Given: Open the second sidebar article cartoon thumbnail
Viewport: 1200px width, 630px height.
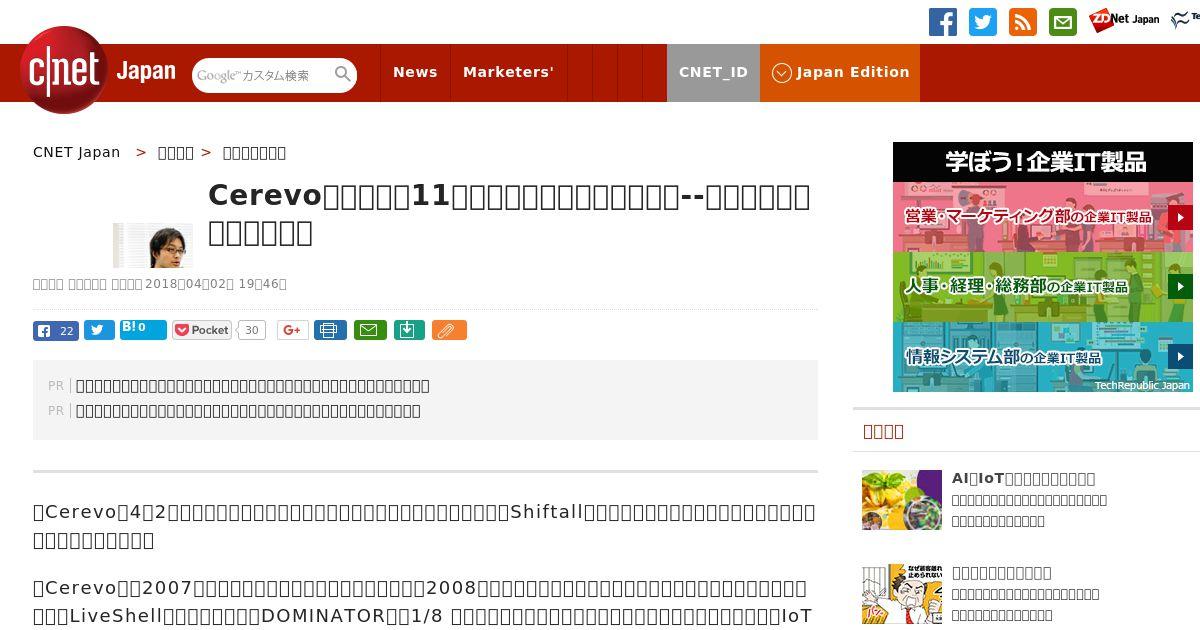Looking at the screenshot, I should (902, 594).
